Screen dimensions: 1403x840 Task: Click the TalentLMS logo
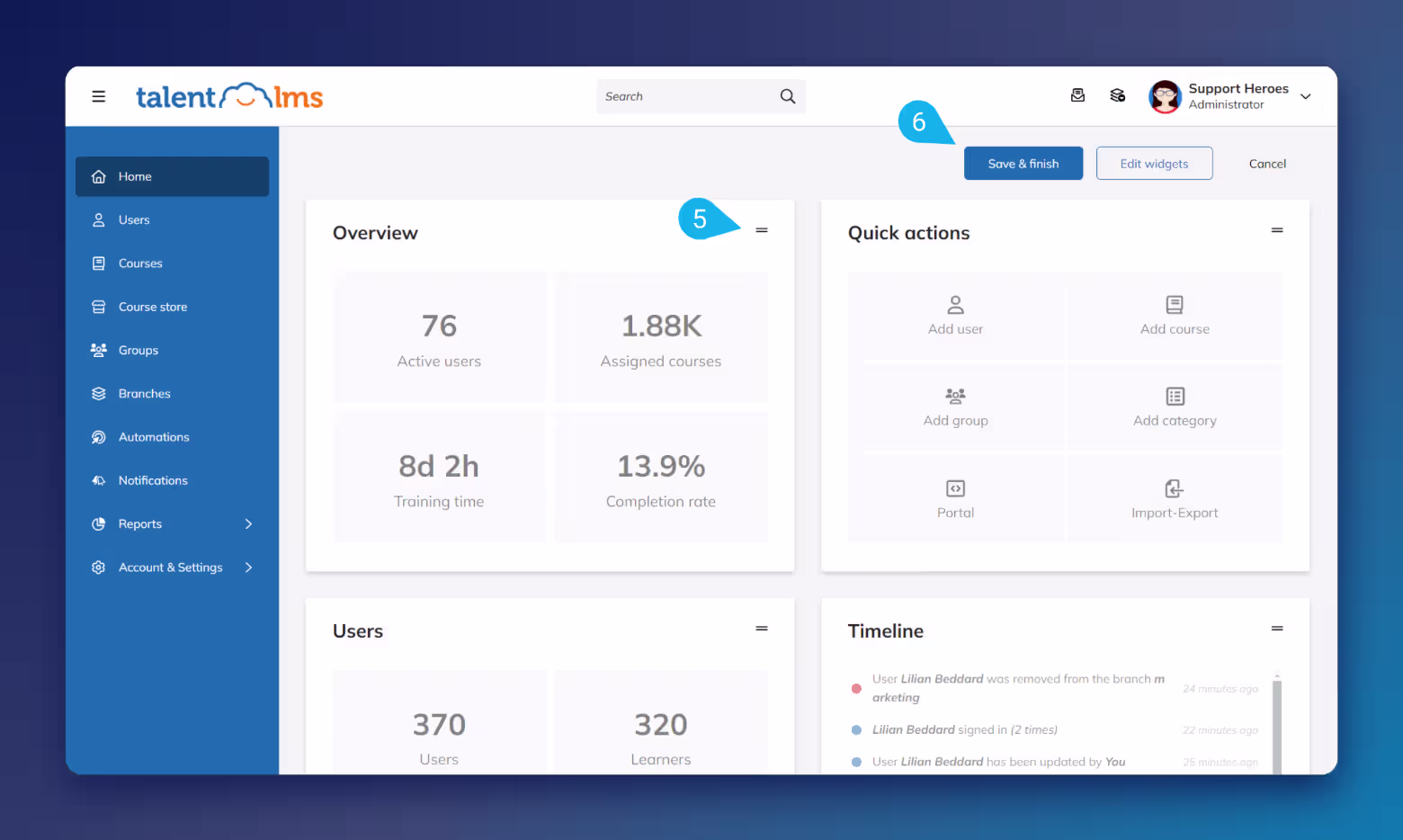(x=229, y=96)
